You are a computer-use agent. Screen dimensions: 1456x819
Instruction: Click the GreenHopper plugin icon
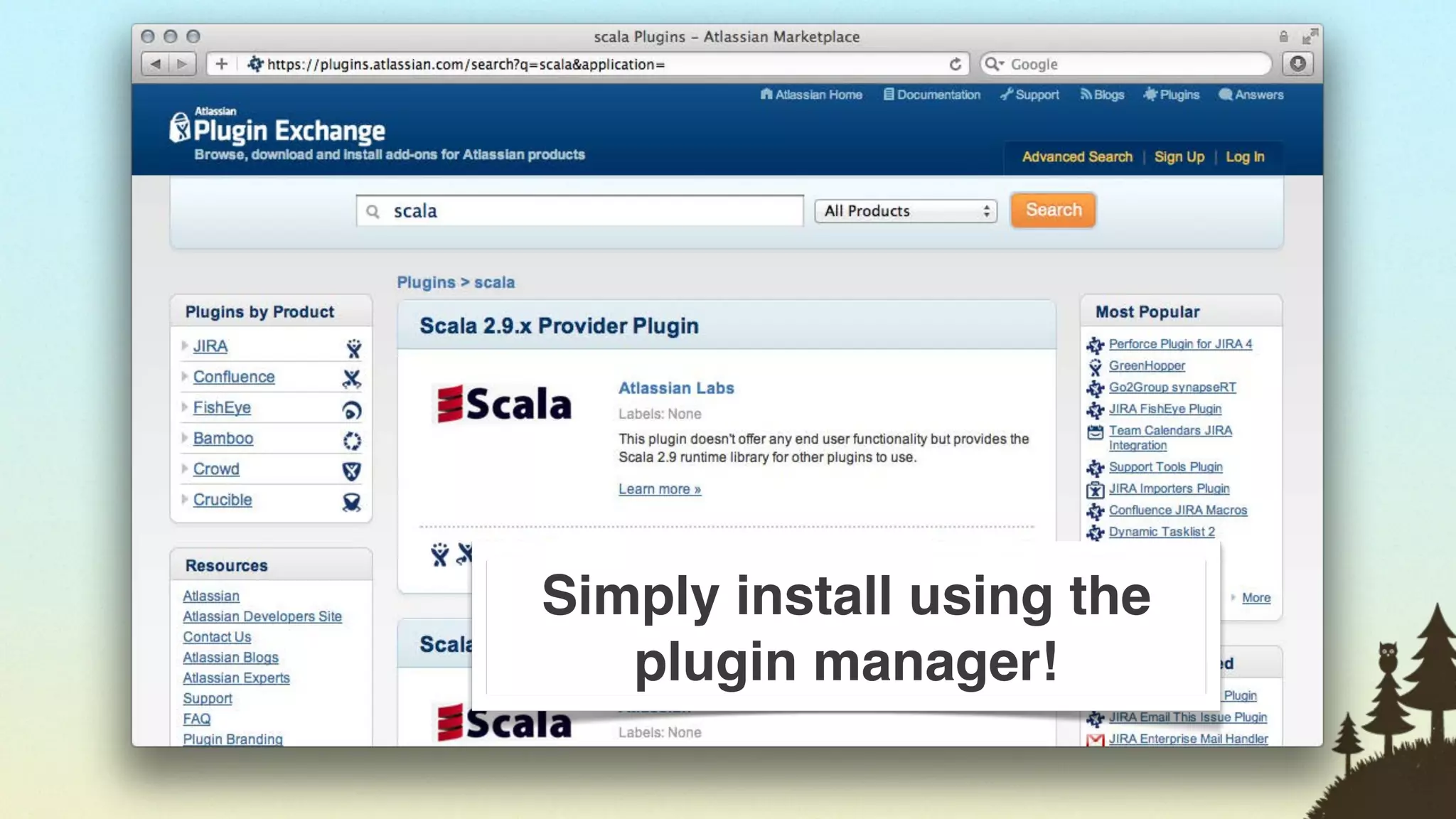[x=1095, y=367]
